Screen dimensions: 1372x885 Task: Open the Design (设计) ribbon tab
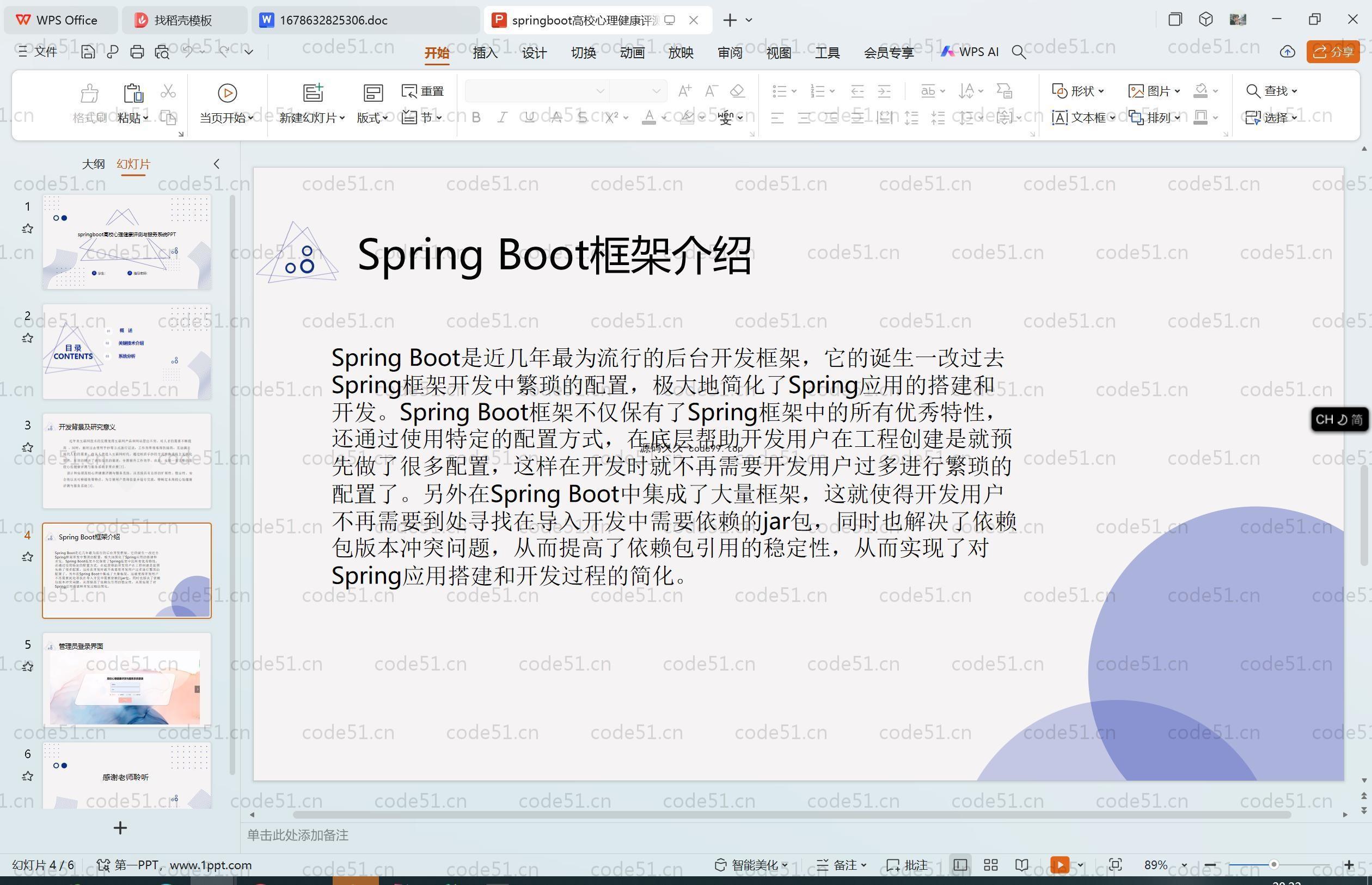[x=534, y=52]
